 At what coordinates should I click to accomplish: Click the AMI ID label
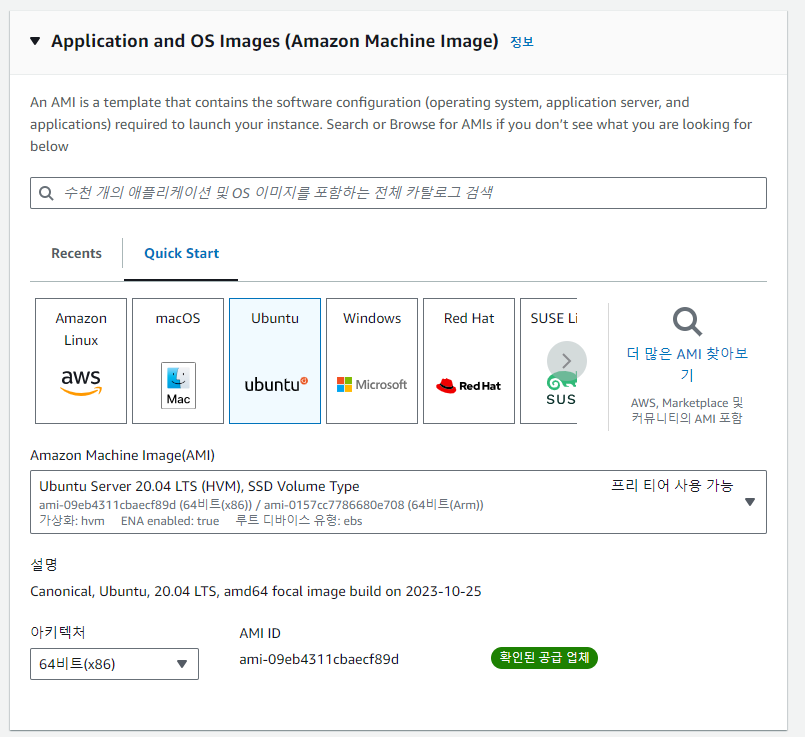pos(260,633)
